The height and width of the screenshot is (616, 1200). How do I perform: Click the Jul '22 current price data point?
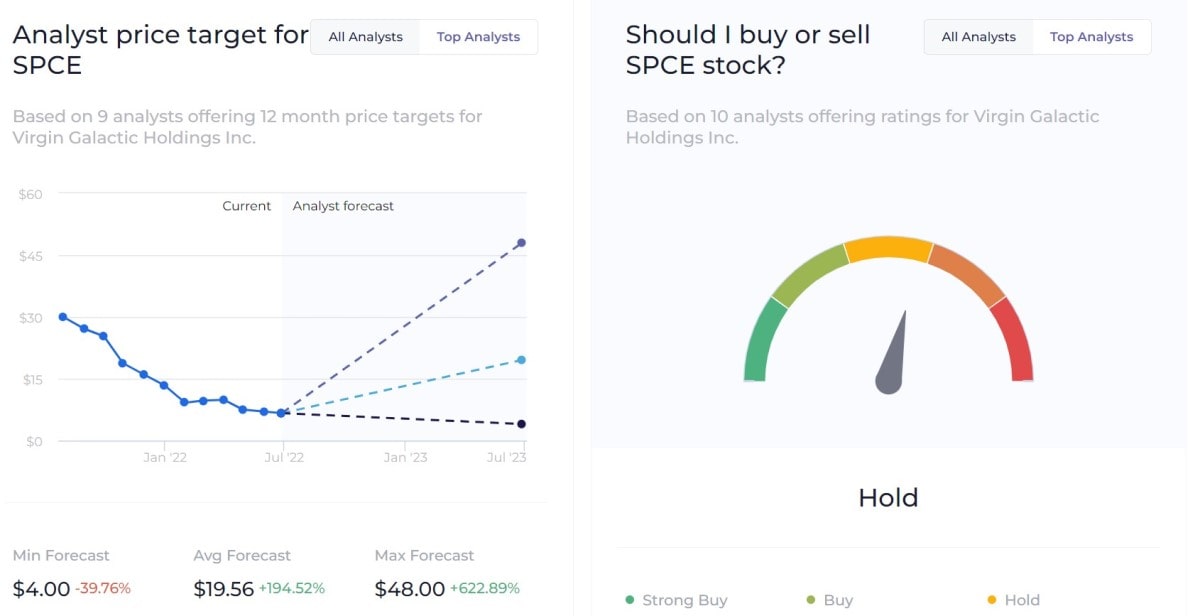(282, 413)
